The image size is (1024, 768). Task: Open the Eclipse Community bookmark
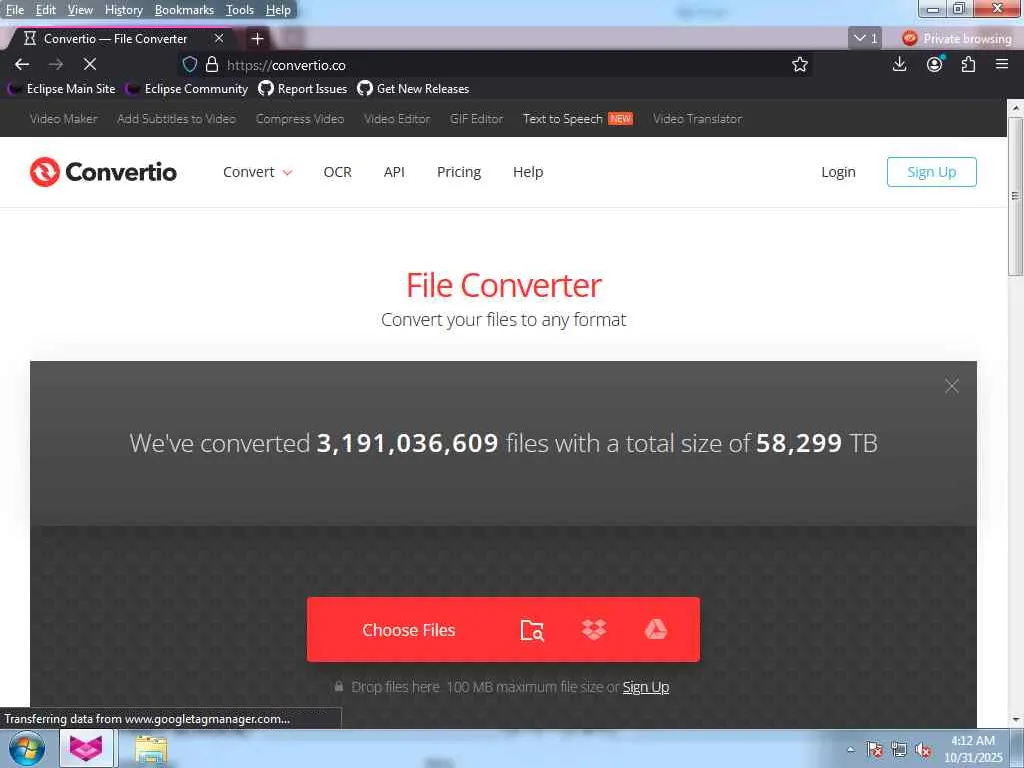187,89
